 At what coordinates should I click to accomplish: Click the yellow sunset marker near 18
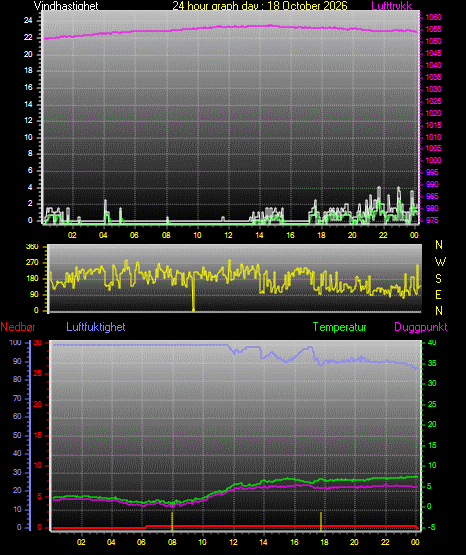pyautogui.click(x=321, y=521)
